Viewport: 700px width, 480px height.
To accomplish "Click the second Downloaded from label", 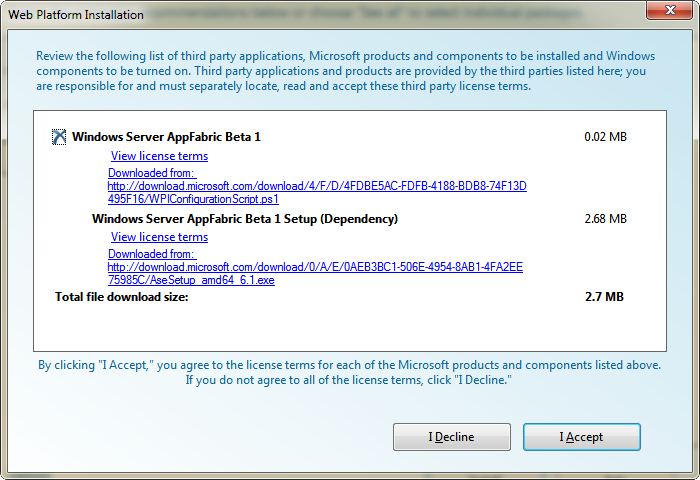I will tap(152, 254).
